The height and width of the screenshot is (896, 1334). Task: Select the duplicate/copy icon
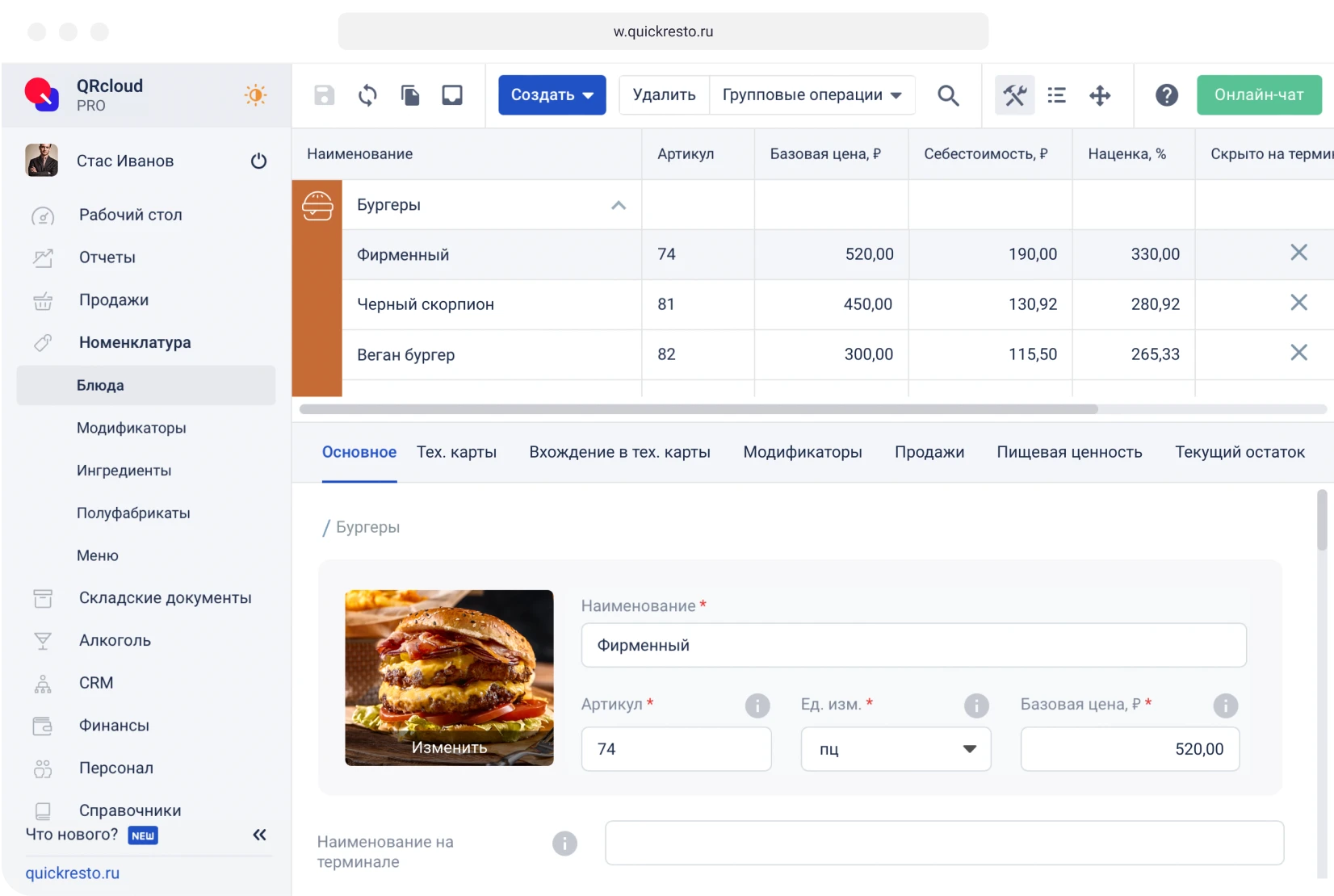(409, 94)
